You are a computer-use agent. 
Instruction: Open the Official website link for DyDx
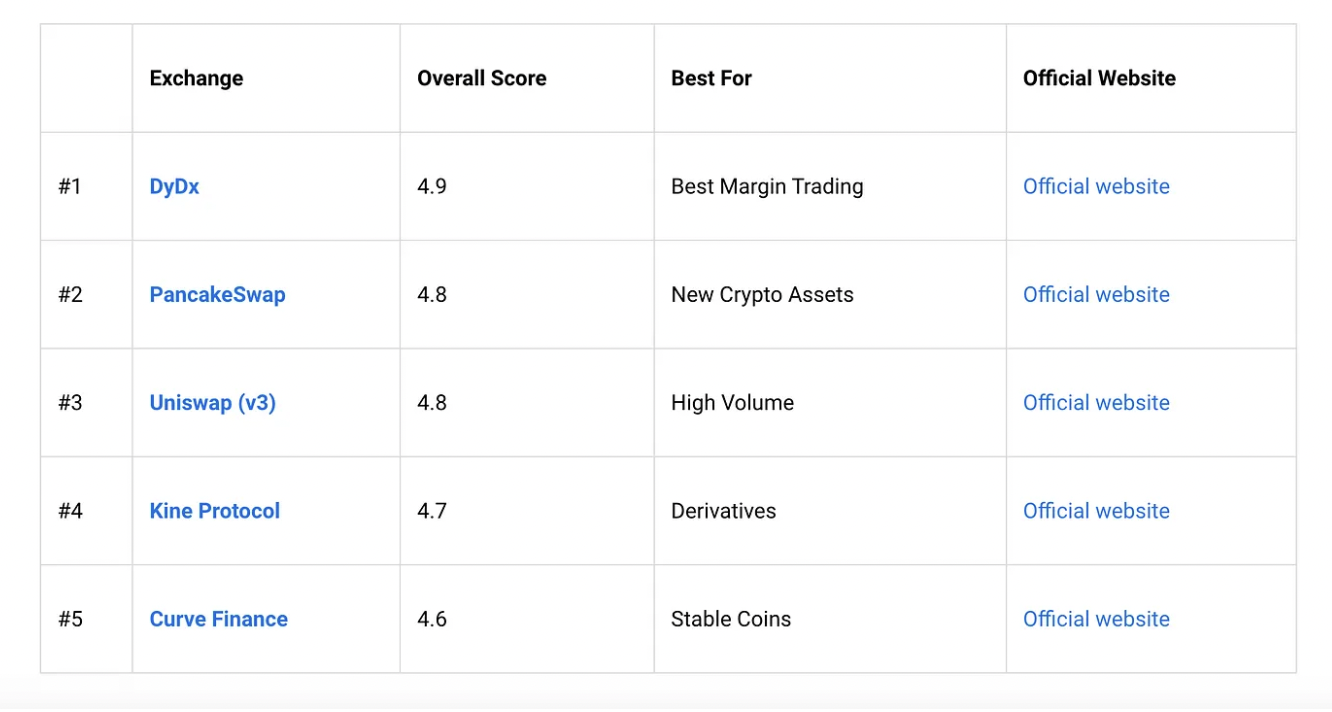point(1096,187)
